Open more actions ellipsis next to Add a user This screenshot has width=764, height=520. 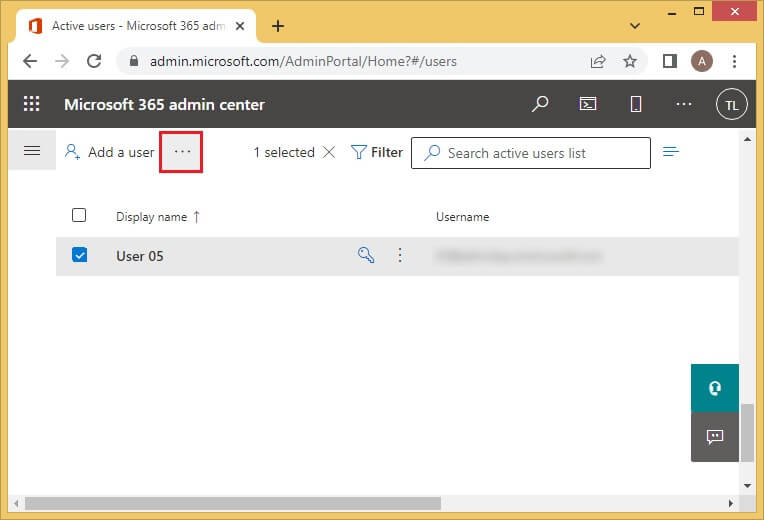181,152
